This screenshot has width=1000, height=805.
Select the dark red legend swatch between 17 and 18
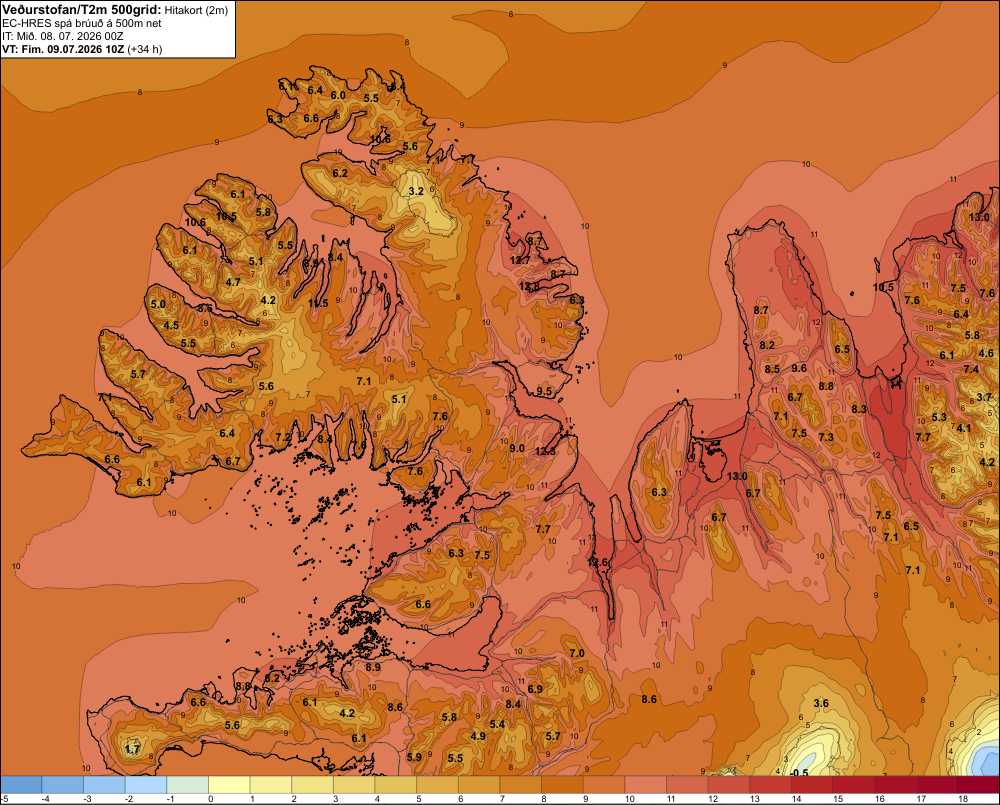pyautogui.click(x=938, y=785)
